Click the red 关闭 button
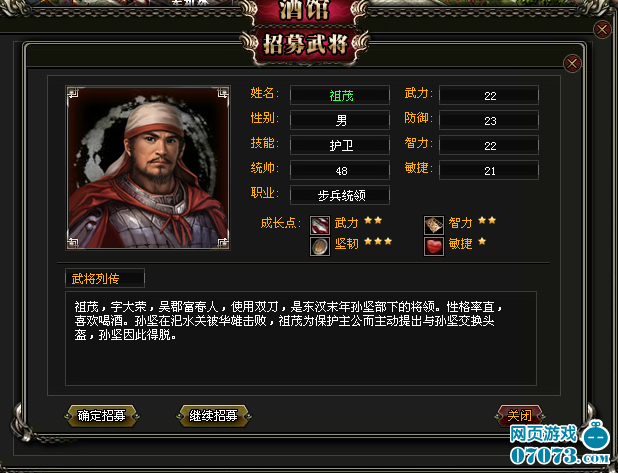This screenshot has height=473, width=618. tap(519, 415)
